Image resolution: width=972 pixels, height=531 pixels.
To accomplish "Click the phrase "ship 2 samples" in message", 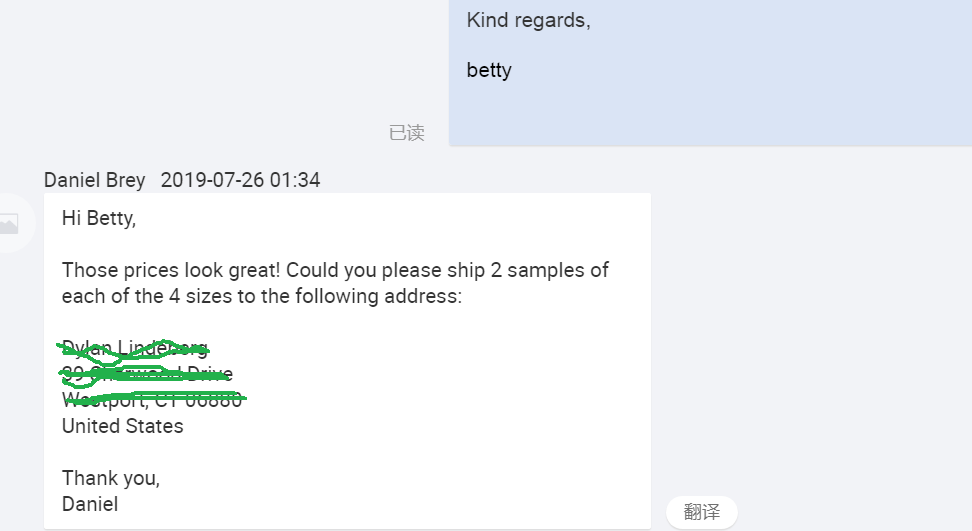I will (520, 270).
